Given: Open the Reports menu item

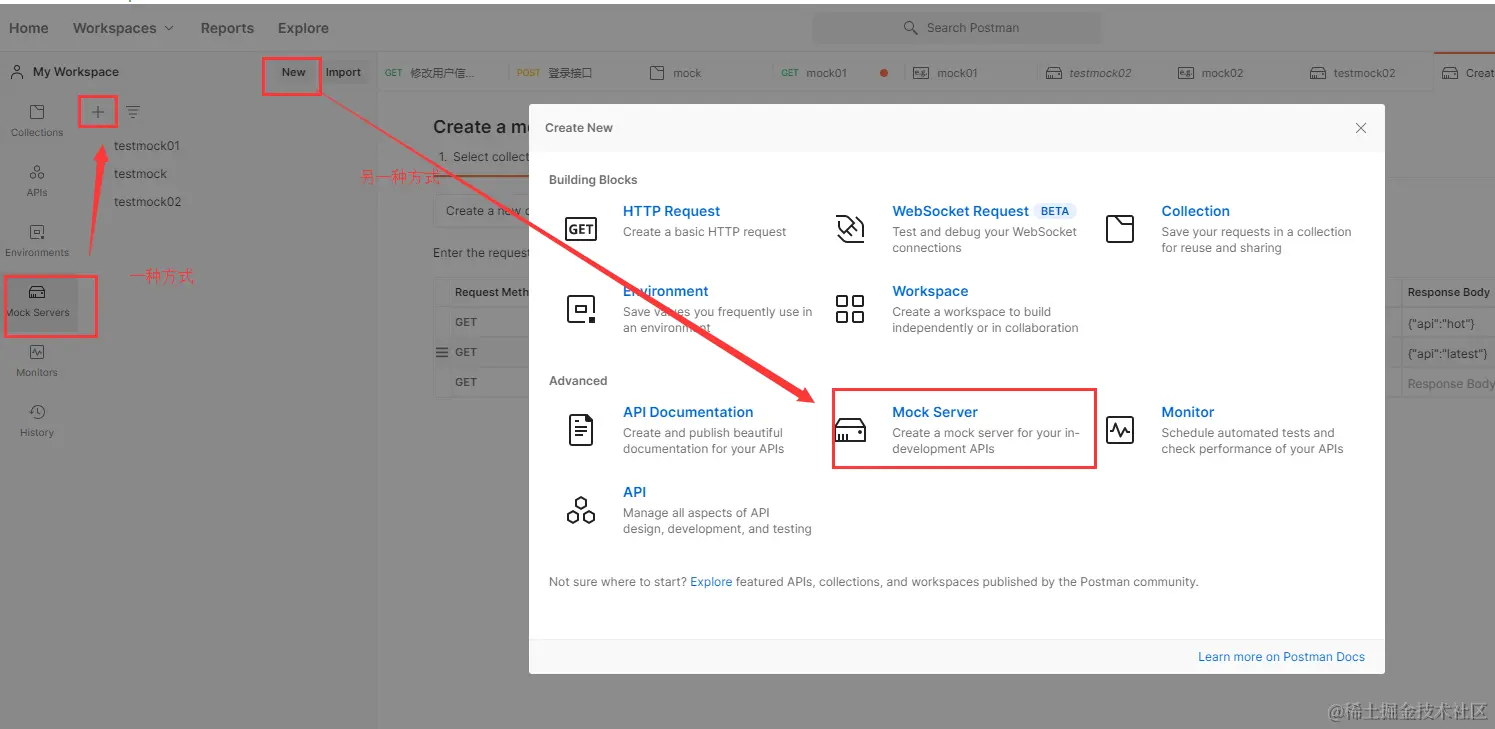Looking at the screenshot, I should pos(227,28).
